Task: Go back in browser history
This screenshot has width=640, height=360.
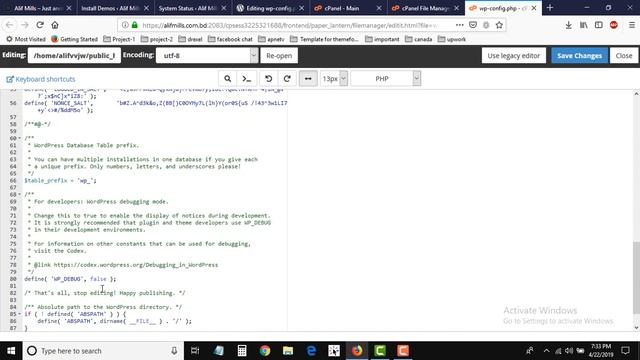Action: click(x=9, y=25)
